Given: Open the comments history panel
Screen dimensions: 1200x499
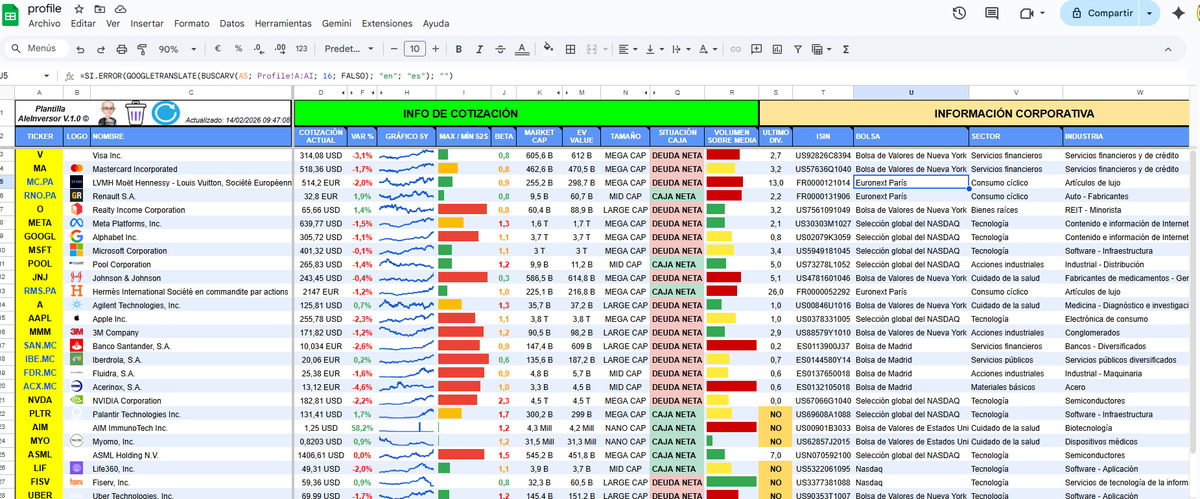Looking at the screenshot, I should click(992, 13).
